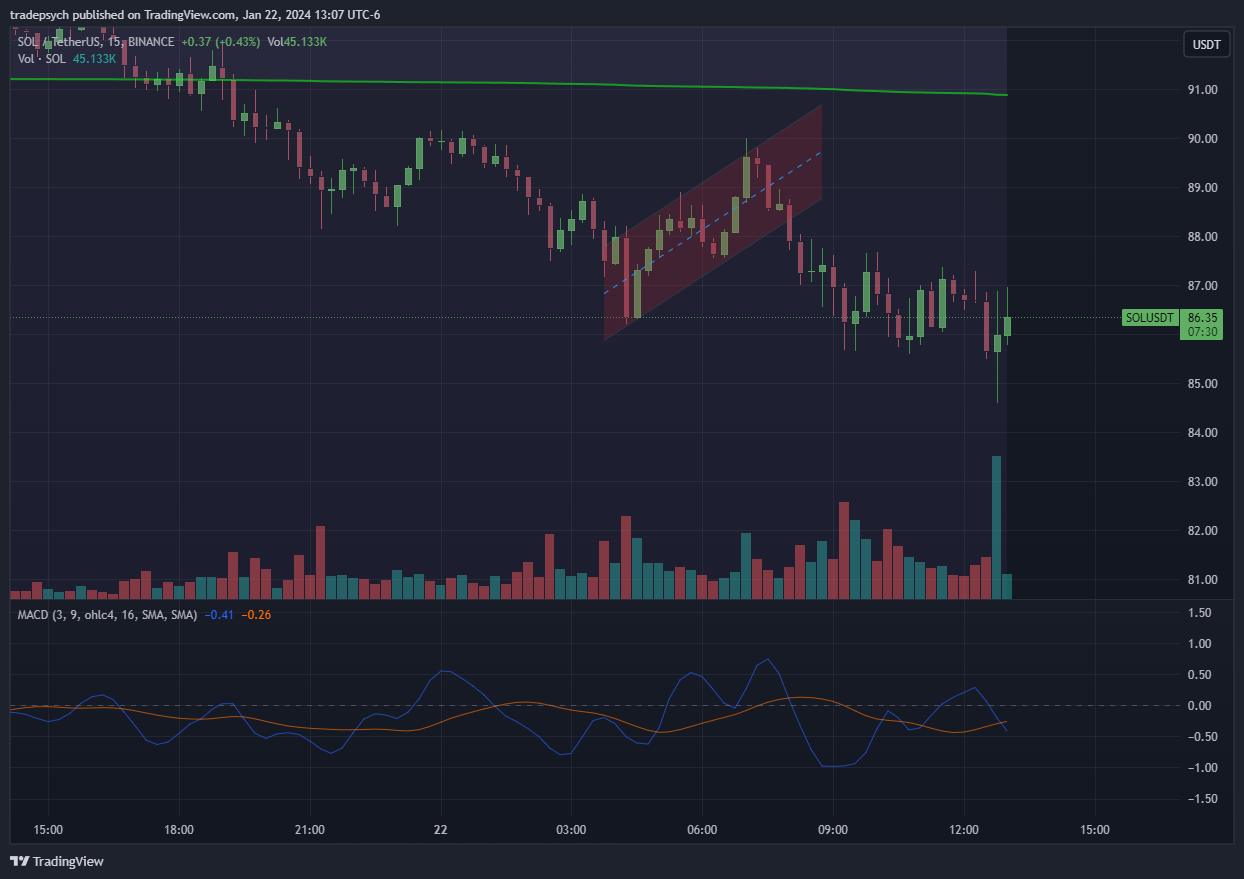Click the 12:00 time axis label
Screen dimensions: 1244x879
(964, 830)
